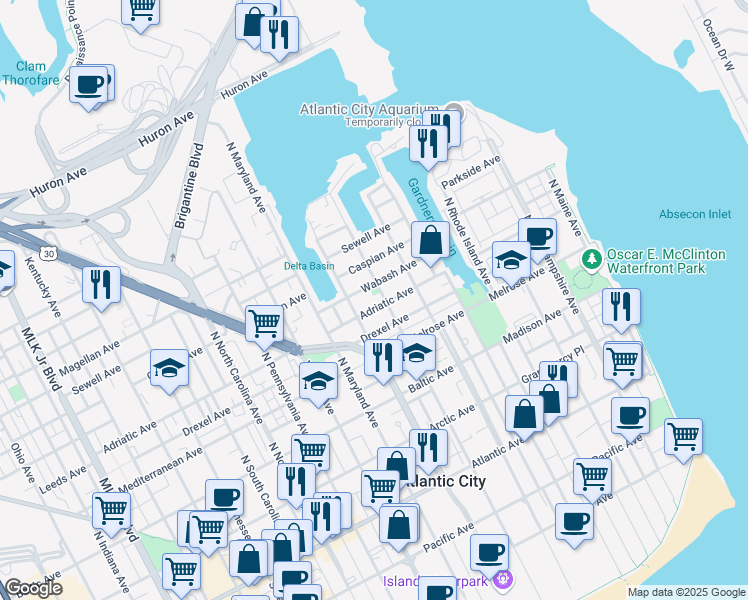The image size is (748, 600).
Task: Select the coffee cup marker near Pacific Ave waterfront
Action: coord(630,419)
